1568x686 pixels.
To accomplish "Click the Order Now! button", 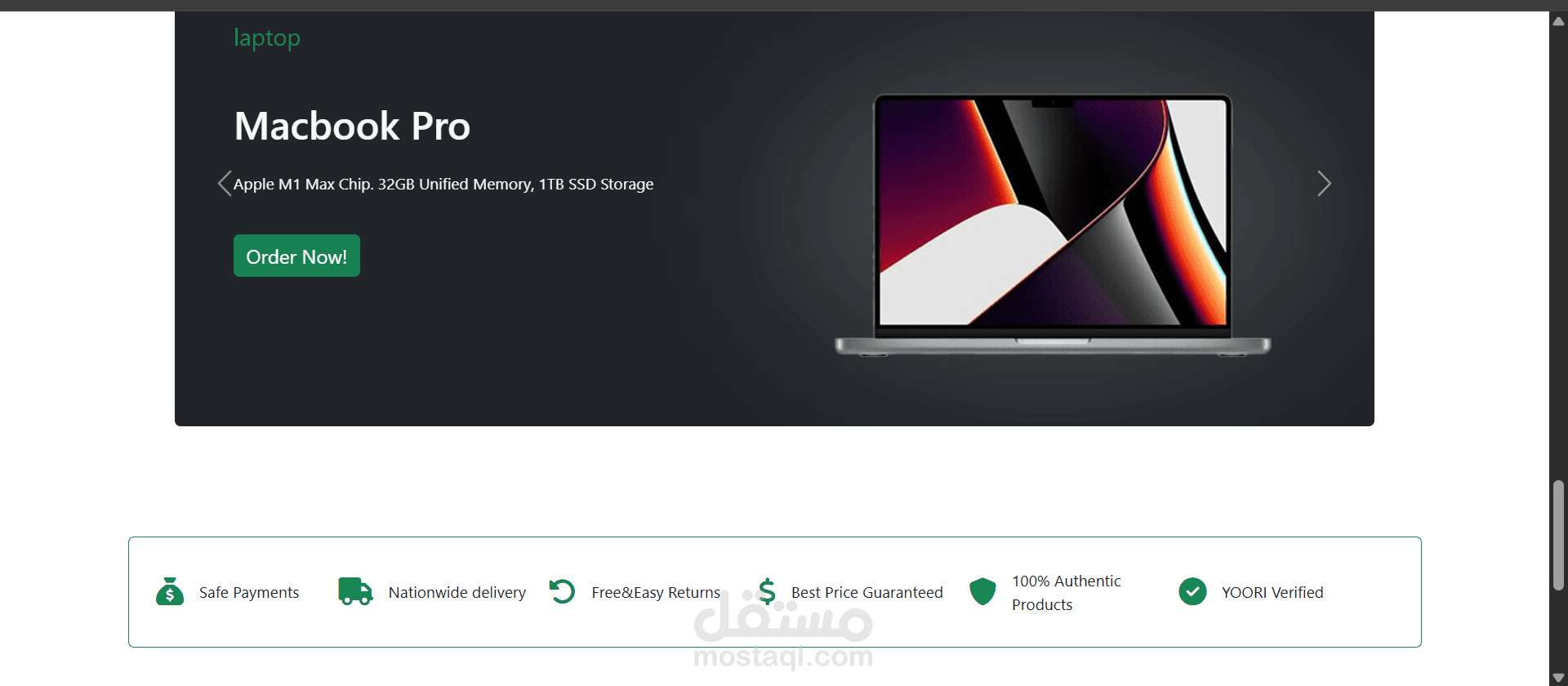I will click(296, 256).
